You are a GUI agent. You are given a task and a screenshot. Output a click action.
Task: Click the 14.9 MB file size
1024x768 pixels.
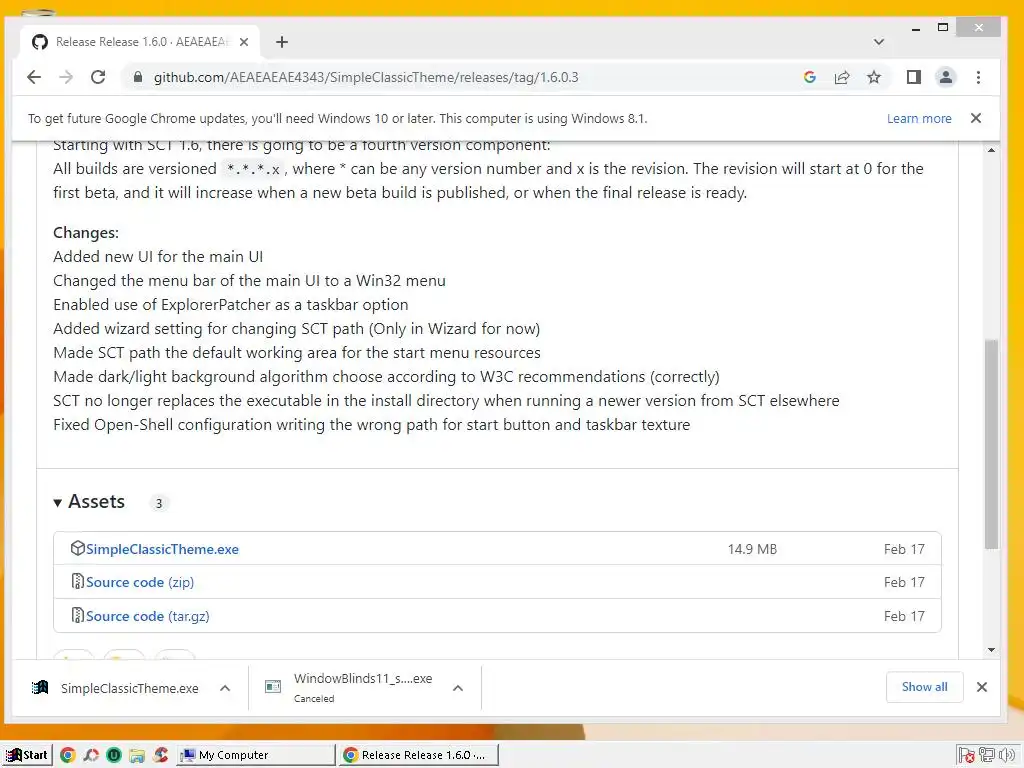(752, 549)
